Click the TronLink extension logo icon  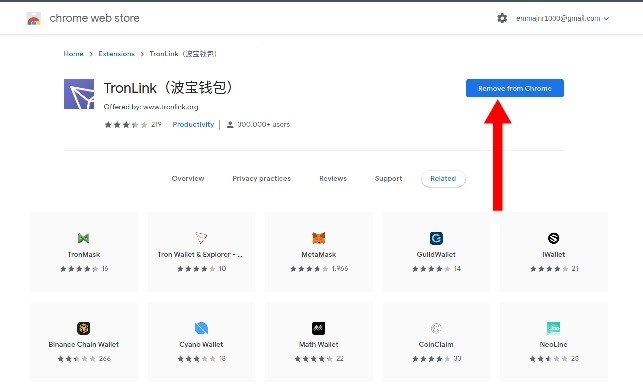tap(79, 94)
